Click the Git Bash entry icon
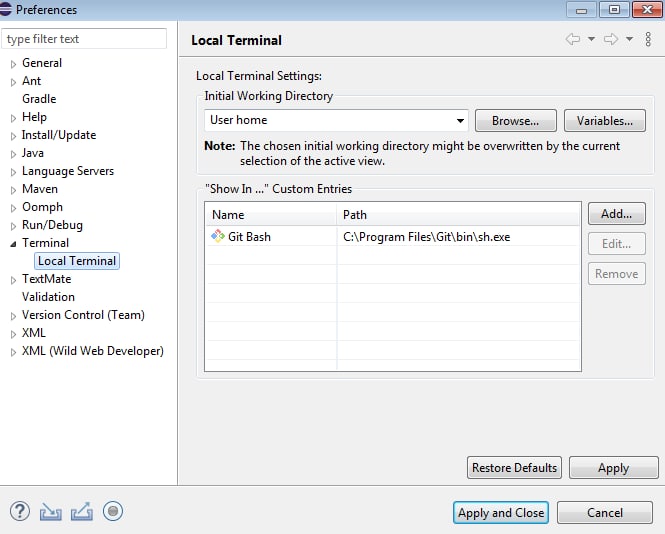Image resolution: width=665 pixels, height=534 pixels. pyautogui.click(x=218, y=236)
